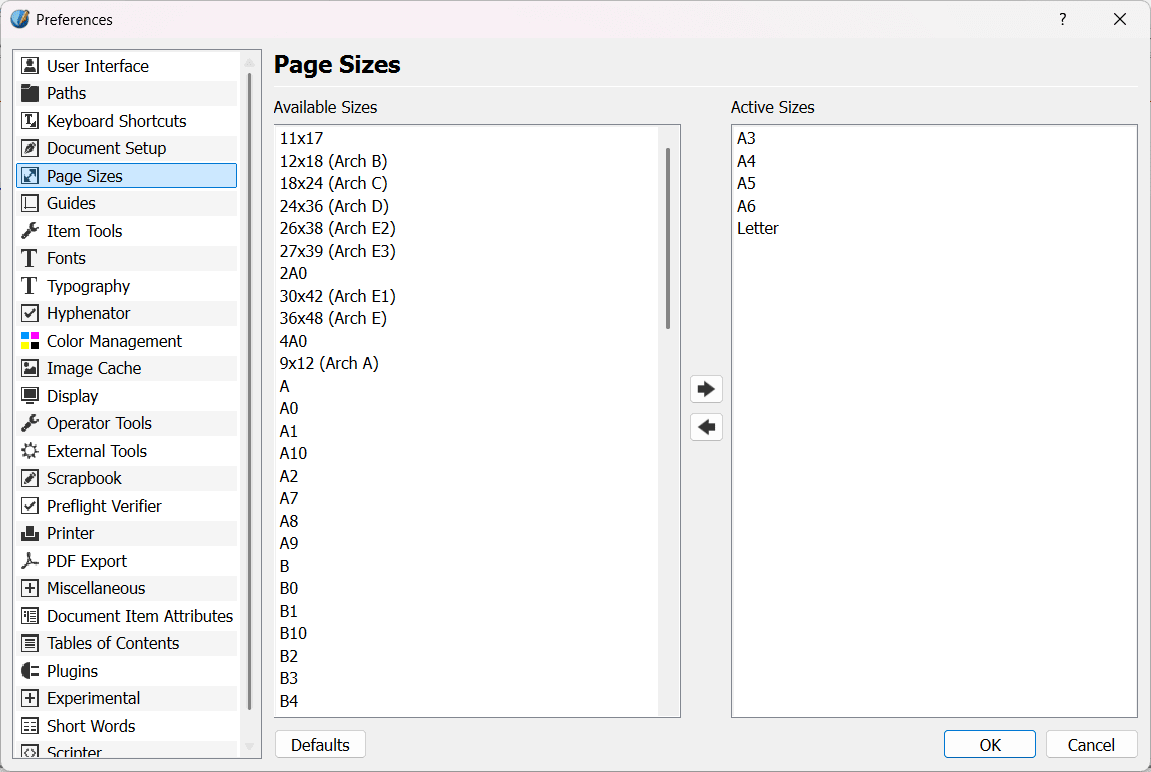Open the Printer settings icon
This screenshot has width=1151, height=772.
30,533
